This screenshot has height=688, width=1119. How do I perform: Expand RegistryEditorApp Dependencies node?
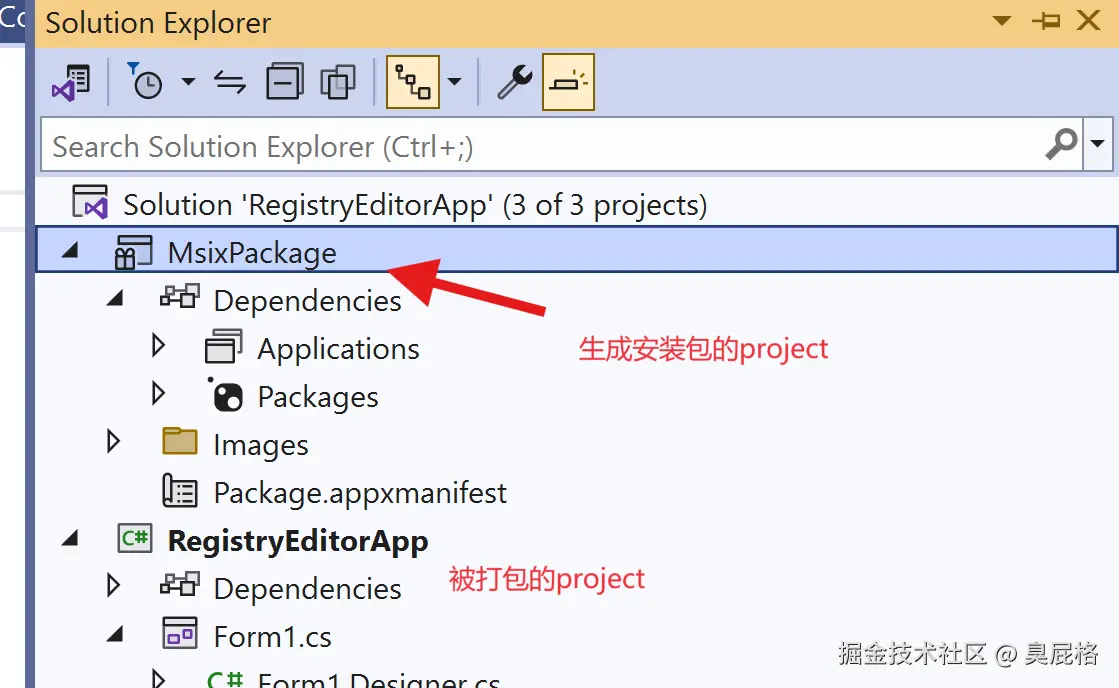point(113,585)
